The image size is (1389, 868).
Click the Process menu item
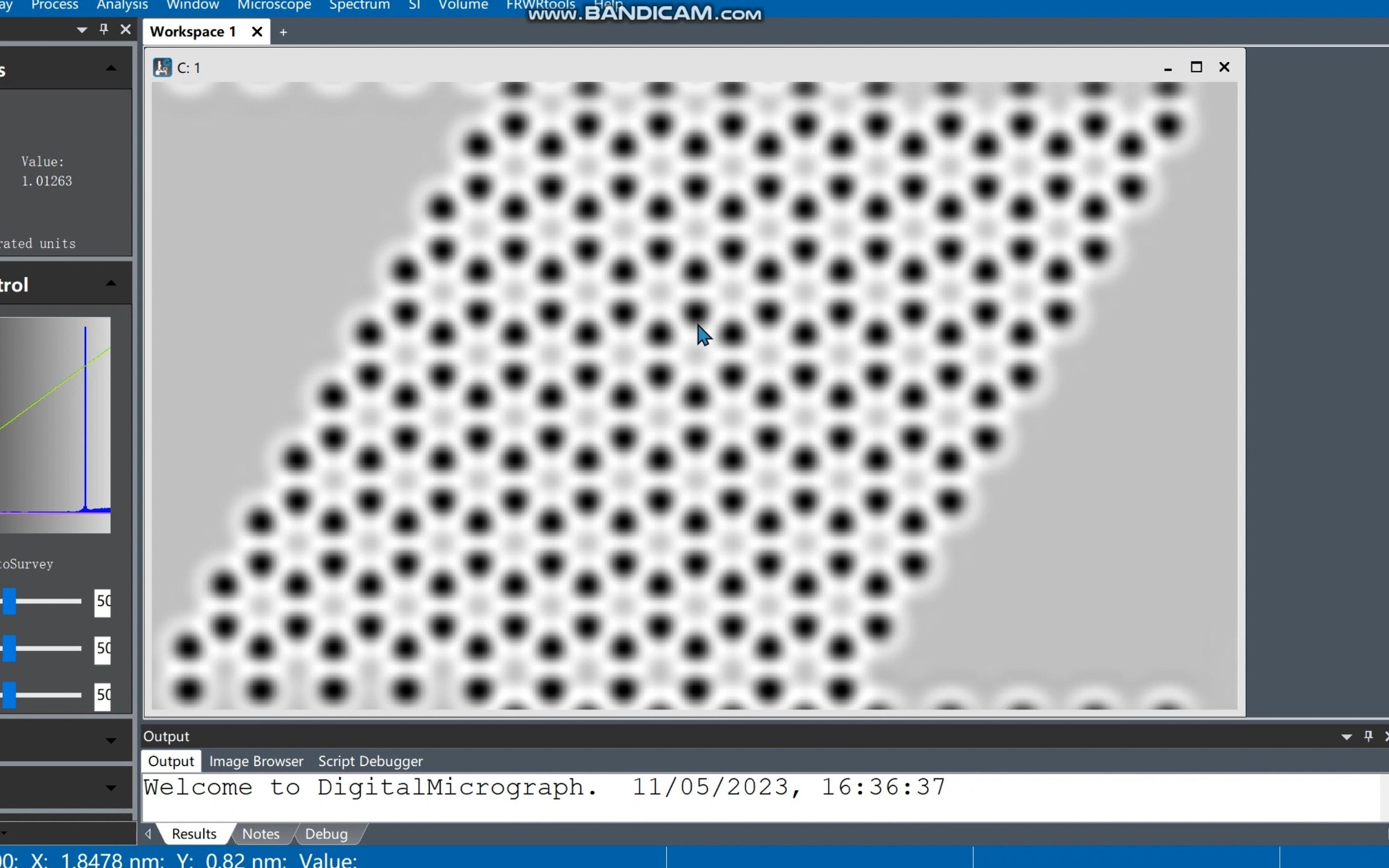point(54,7)
